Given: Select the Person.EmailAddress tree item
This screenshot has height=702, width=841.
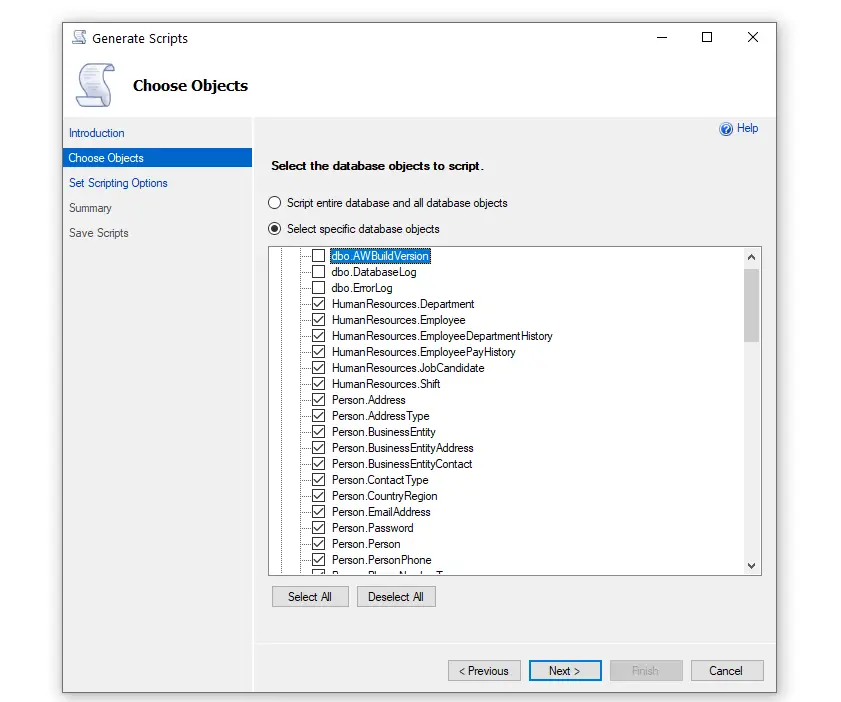Looking at the screenshot, I should 381,512.
